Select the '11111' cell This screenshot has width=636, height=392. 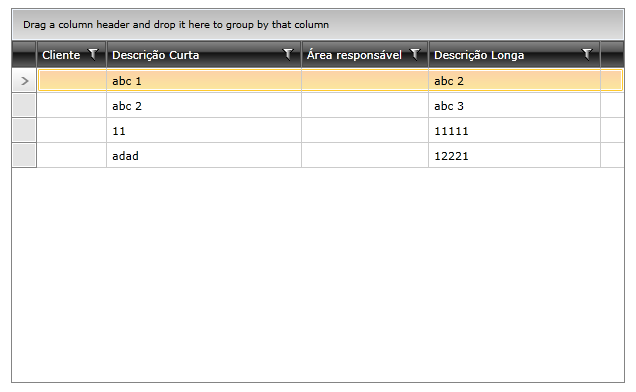[514, 130]
